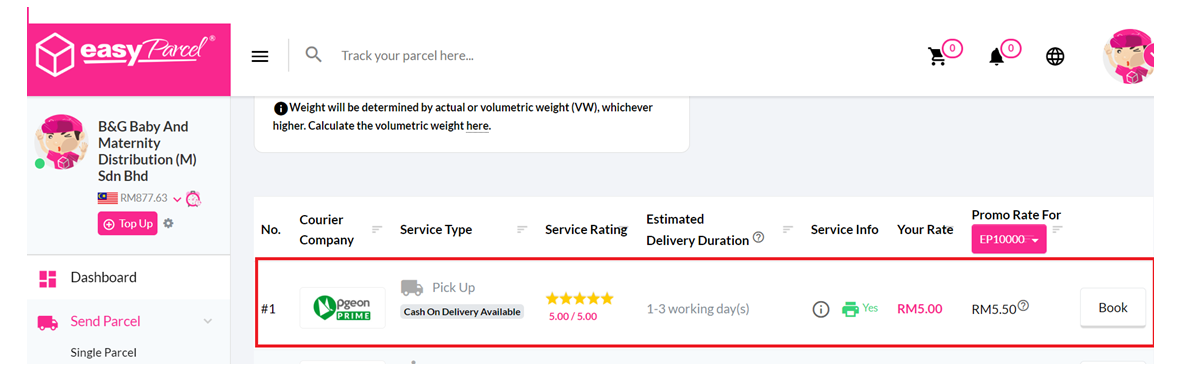Open Dashboard in the sidebar
The image size is (1182, 382).
pos(103,277)
